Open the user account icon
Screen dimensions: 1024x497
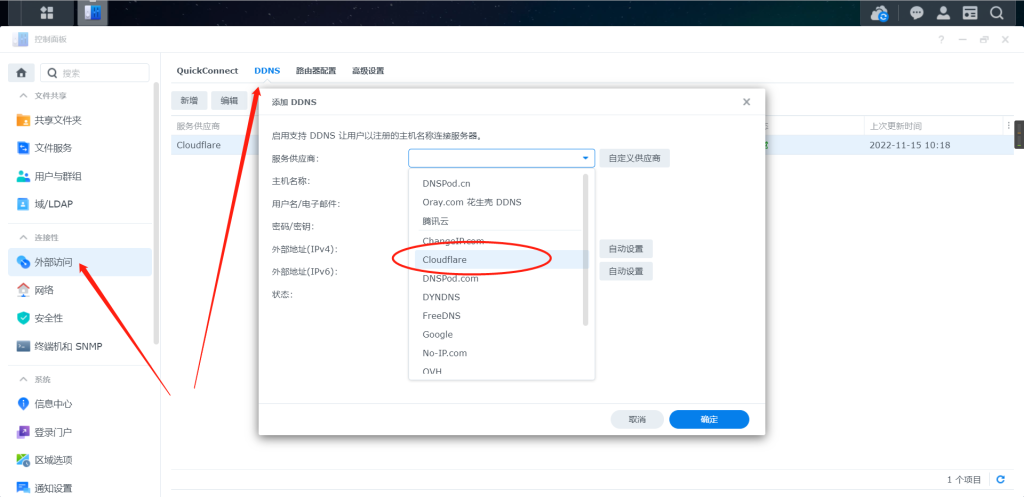click(x=943, y=12)
